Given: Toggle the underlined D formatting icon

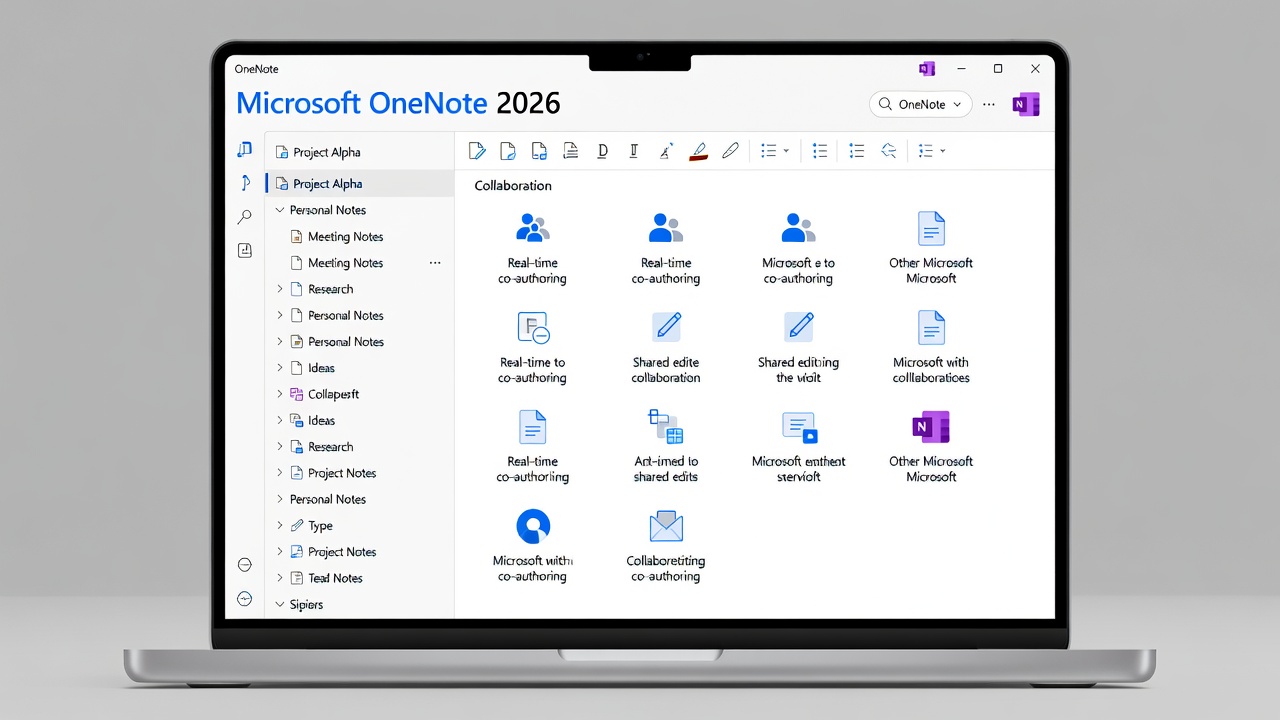Looking at the screenshot, I should coord(602,151).
